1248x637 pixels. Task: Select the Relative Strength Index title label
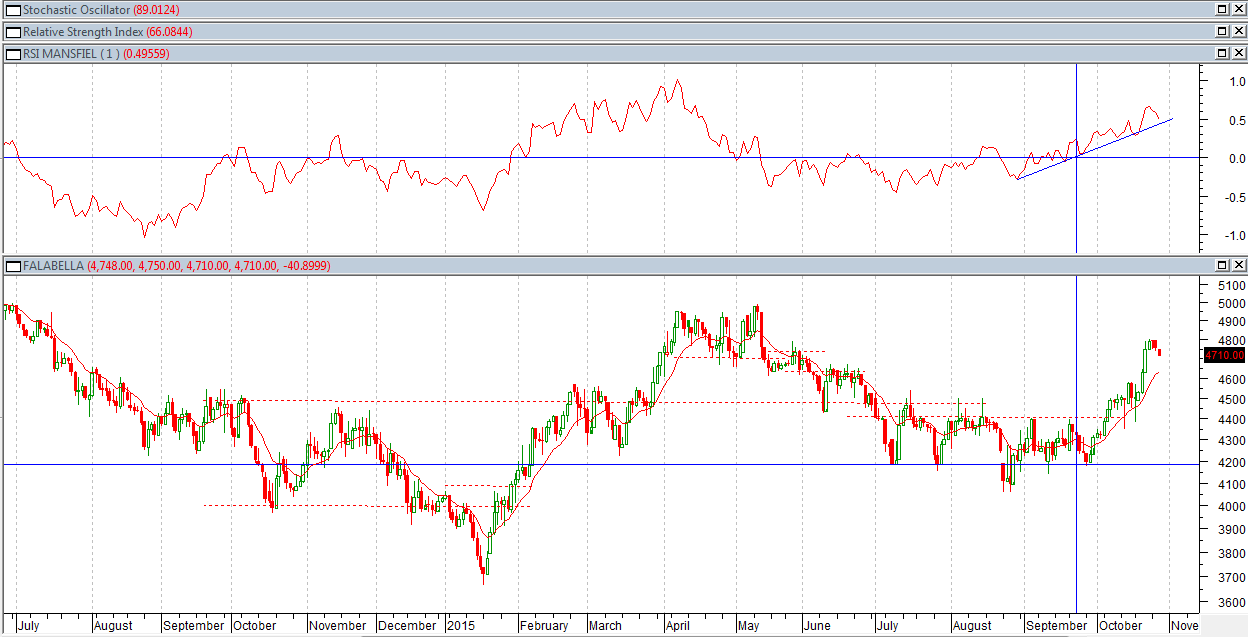pyautogui.click(x=83, y=32)
